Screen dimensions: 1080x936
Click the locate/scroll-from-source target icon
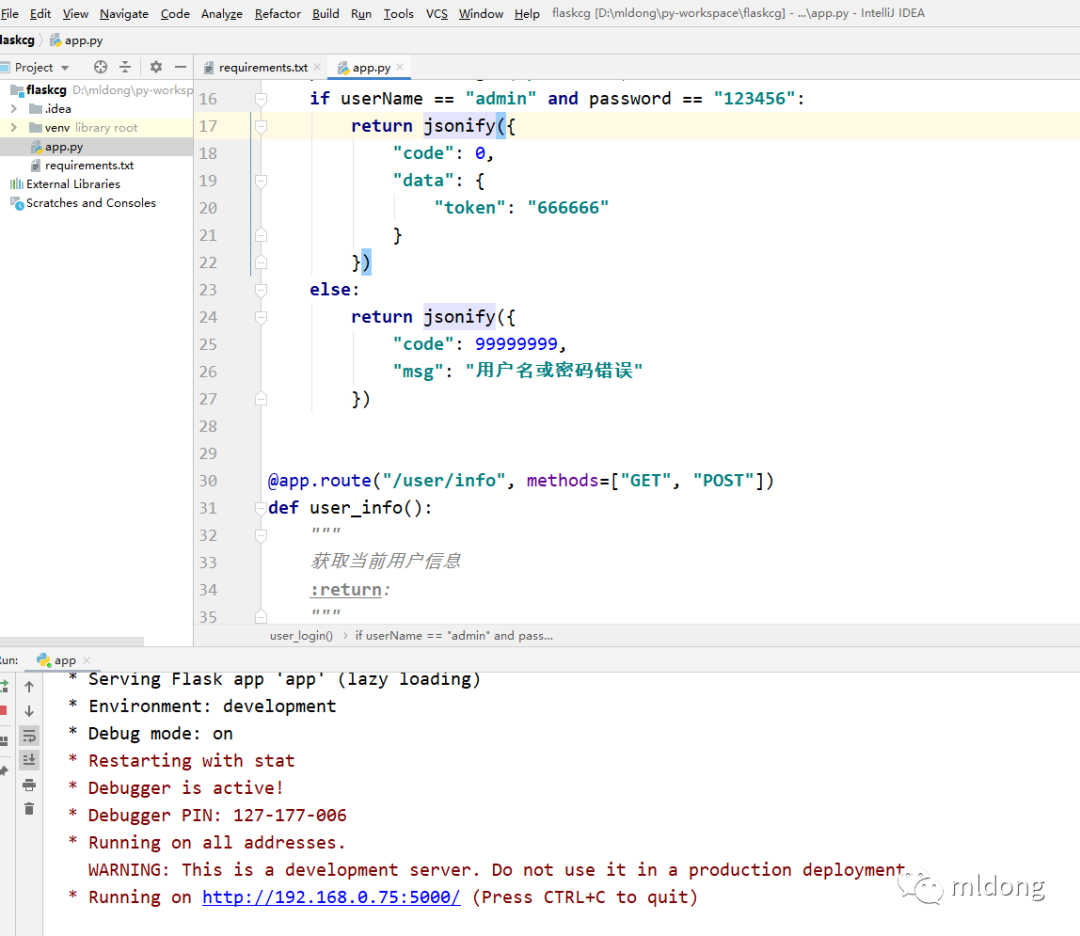[100, 67]
